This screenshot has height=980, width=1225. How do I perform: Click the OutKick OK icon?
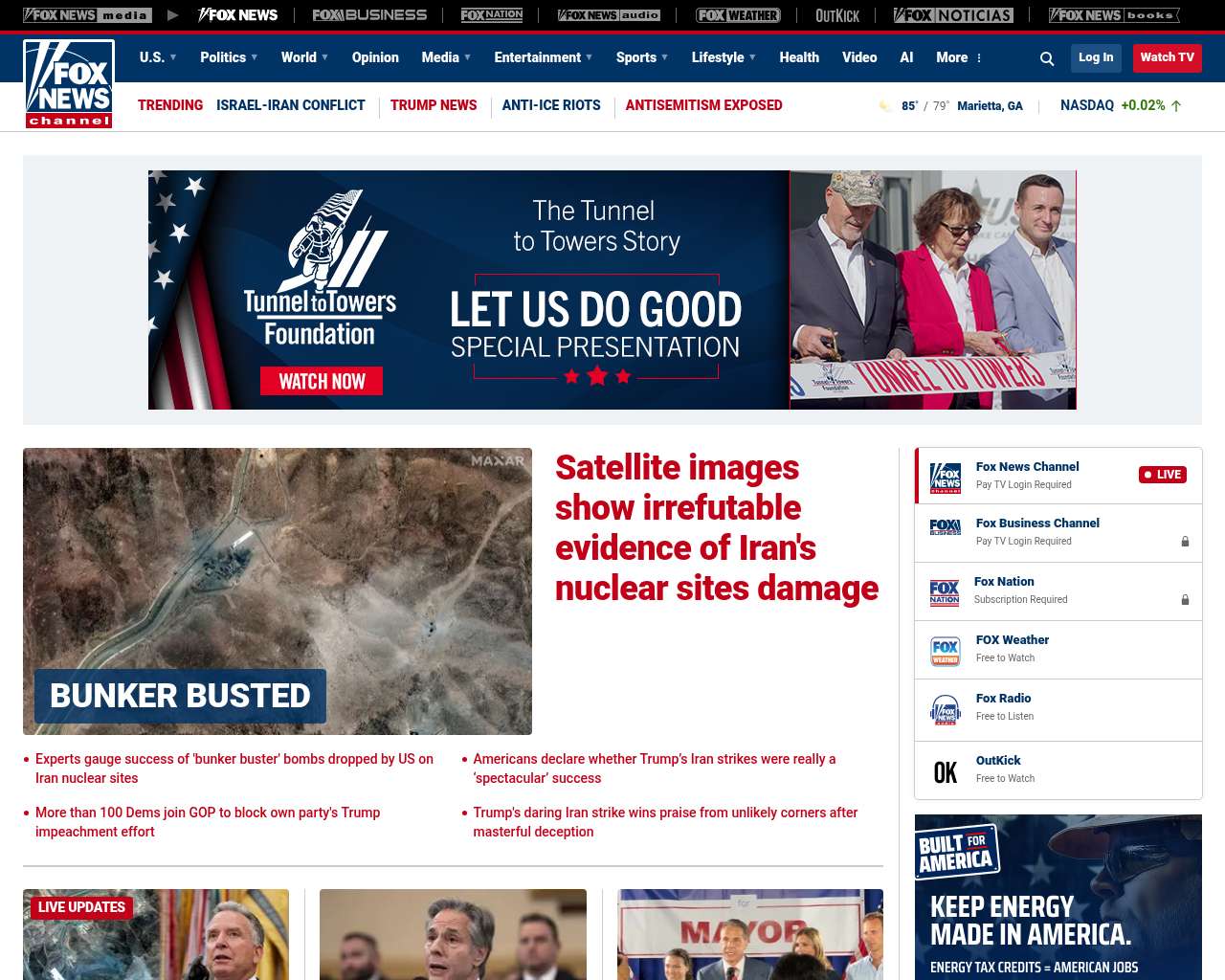tap(946, 772)
